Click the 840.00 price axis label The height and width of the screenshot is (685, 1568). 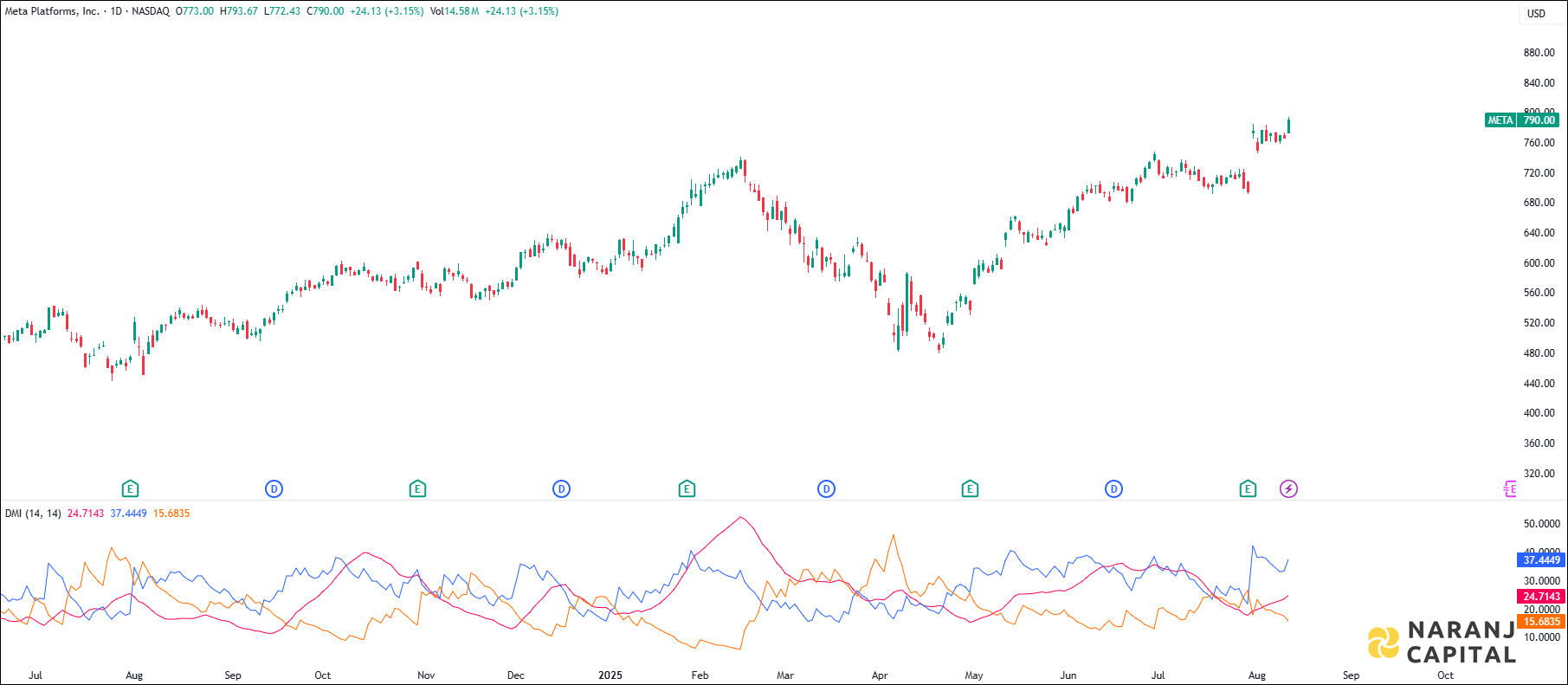pos(1539,83)
